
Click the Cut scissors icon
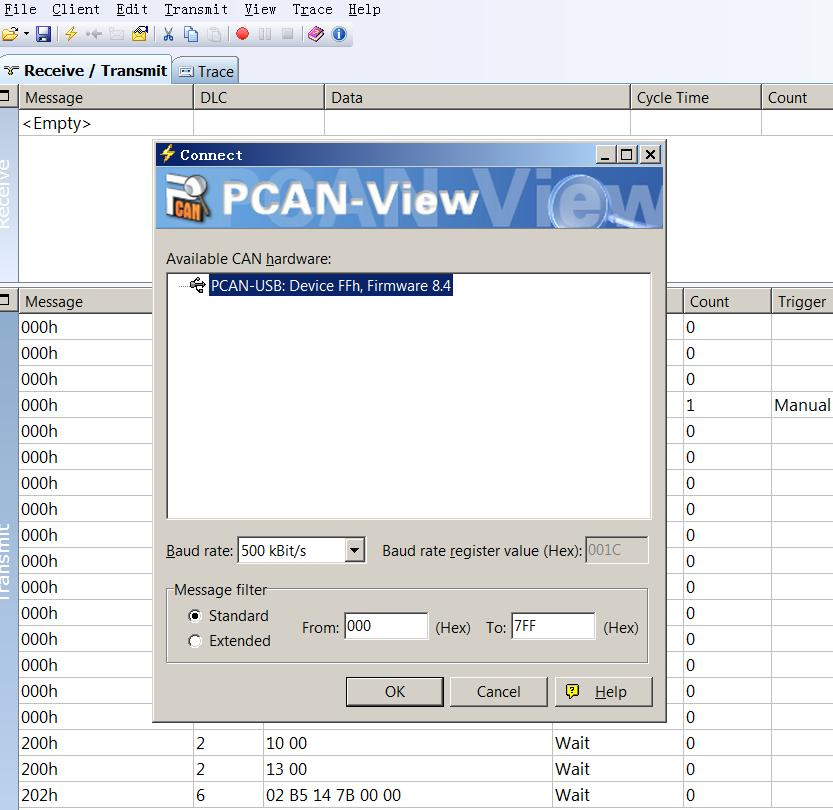[x=168, y=35]
